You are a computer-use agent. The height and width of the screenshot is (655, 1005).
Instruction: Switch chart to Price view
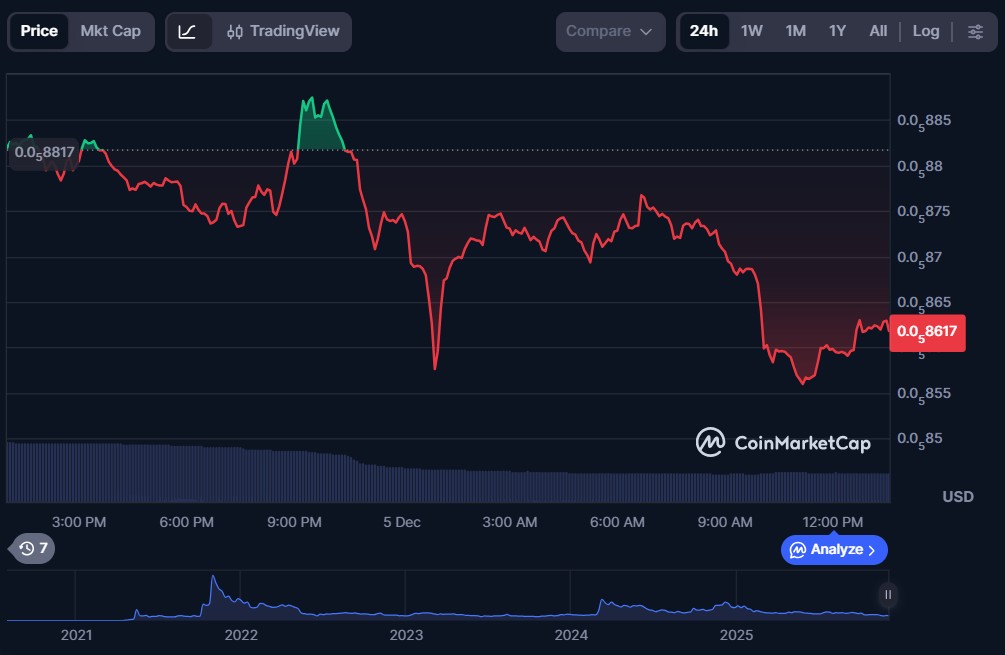(x=39, y=31)
